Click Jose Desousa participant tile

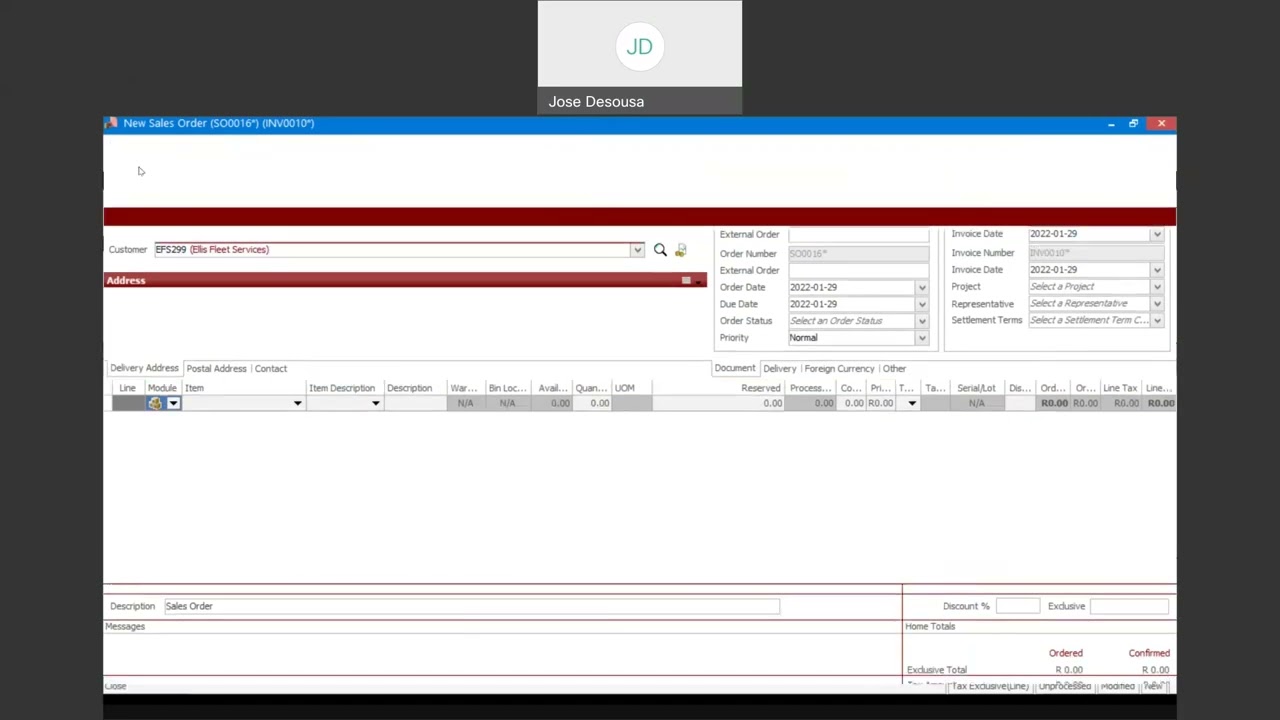(x=640, y=57)
